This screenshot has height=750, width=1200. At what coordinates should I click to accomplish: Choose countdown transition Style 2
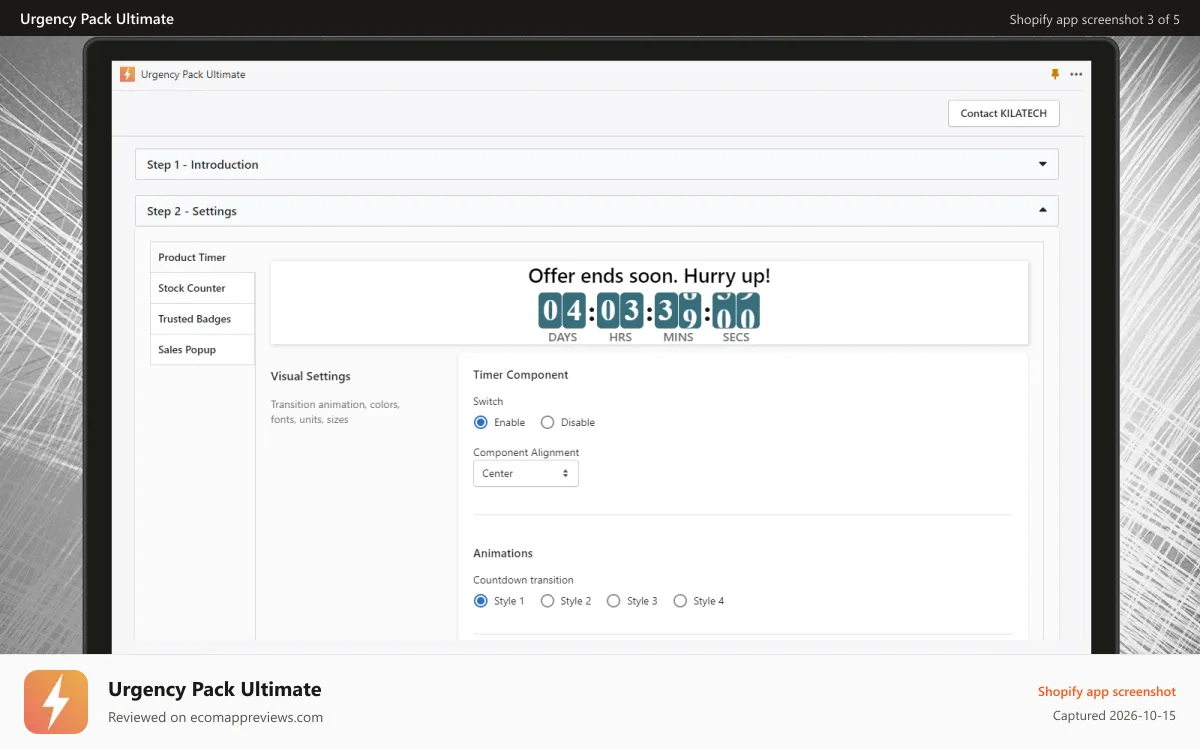click(547, 601)
